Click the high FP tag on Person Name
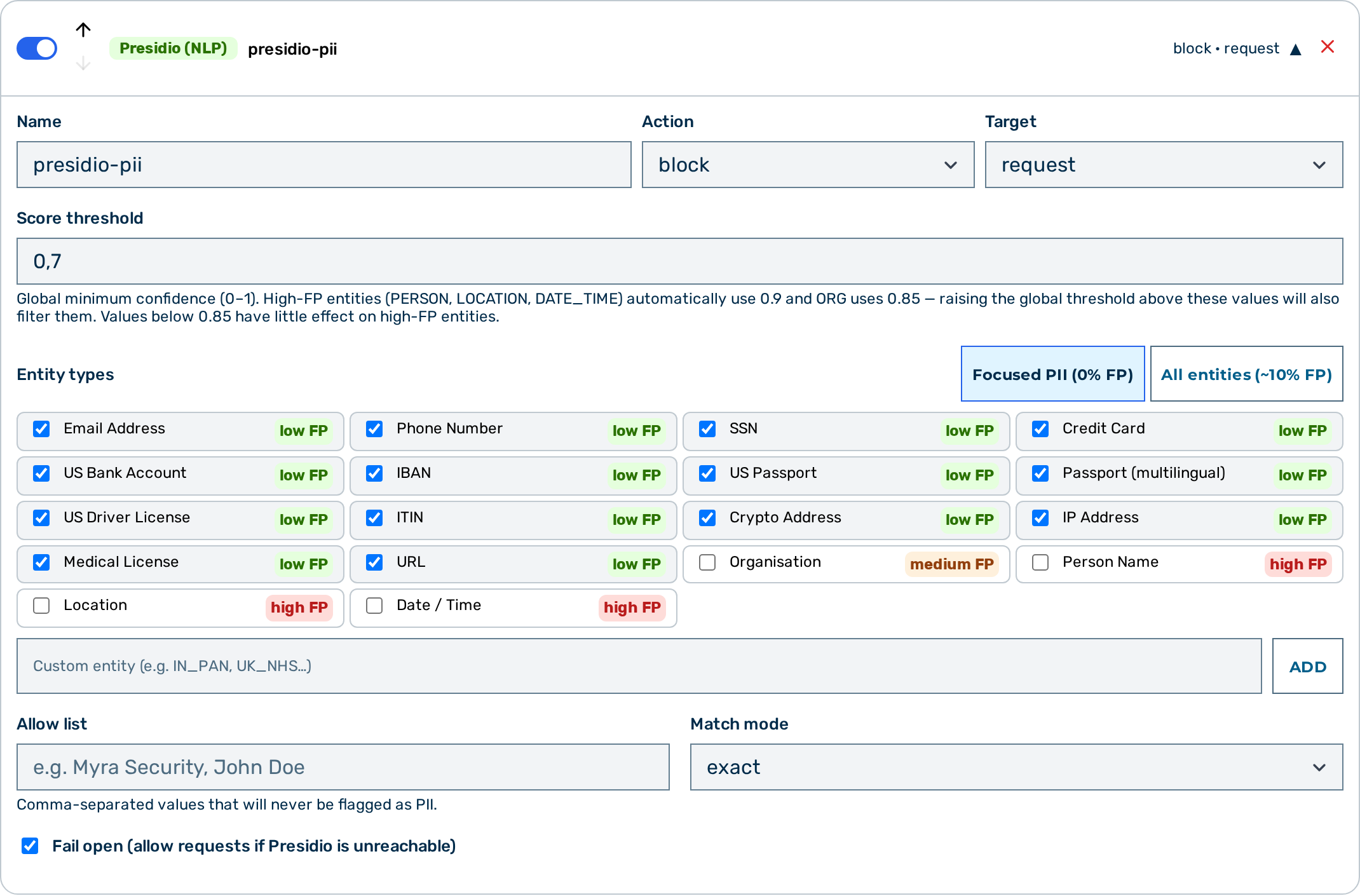The image size is (1360, 896). pyautogui.click(x=1298, y=564)
